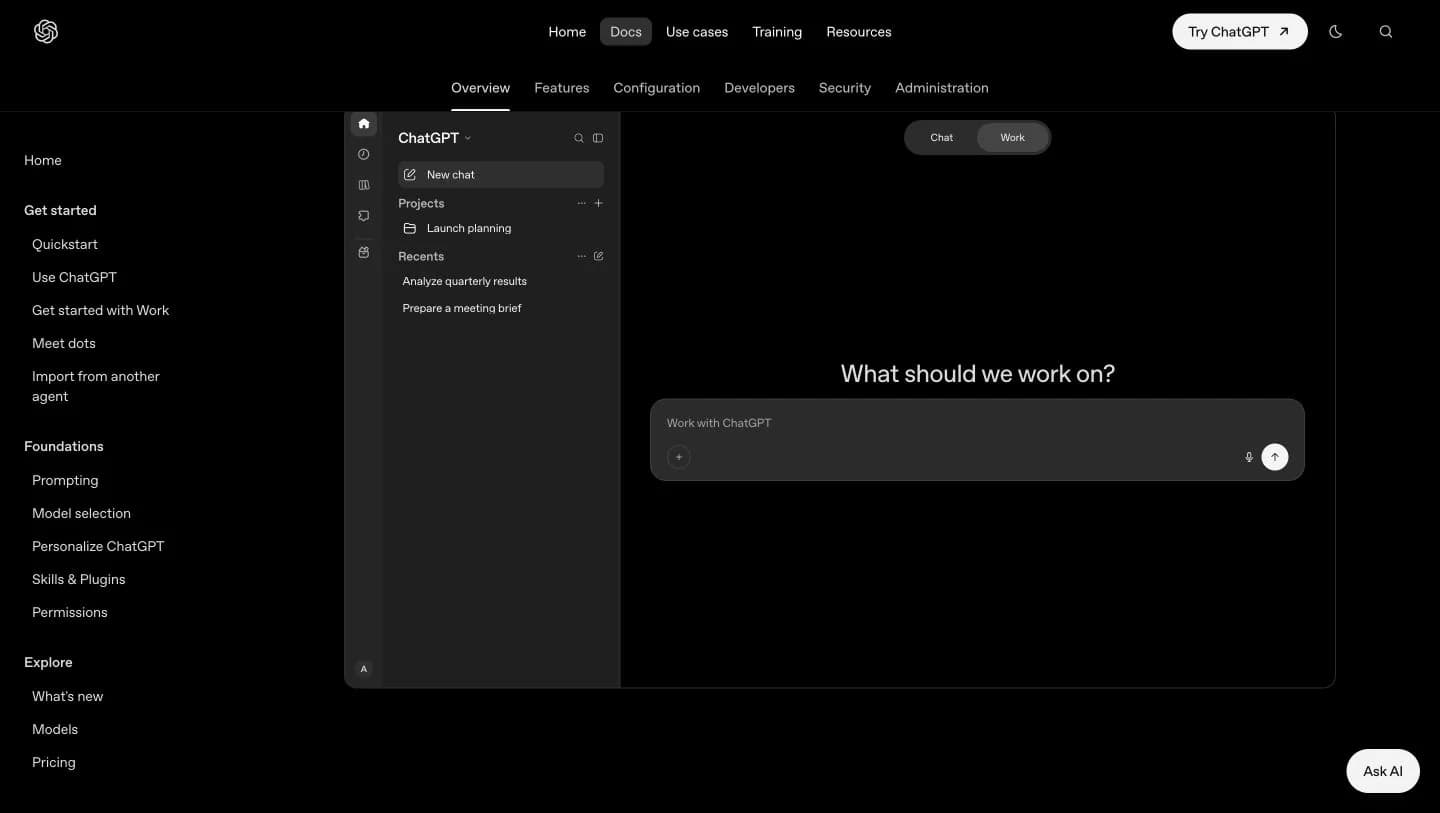This screenshot has width=1440, height=813.
Task: Click the plus attachment button in the composer
Action: [679, 457]
